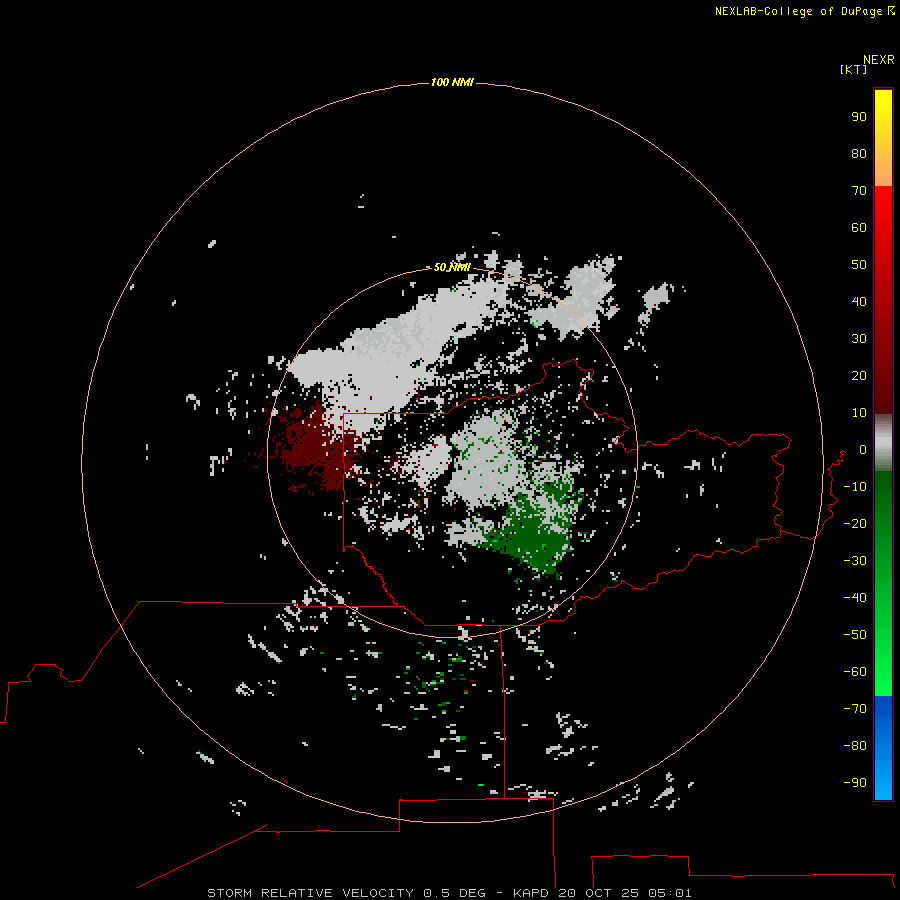The width and height of the screenshot is (900, 900).
Task: Click the 60 value on the velocity scale
Action: (x=859, y=227)
